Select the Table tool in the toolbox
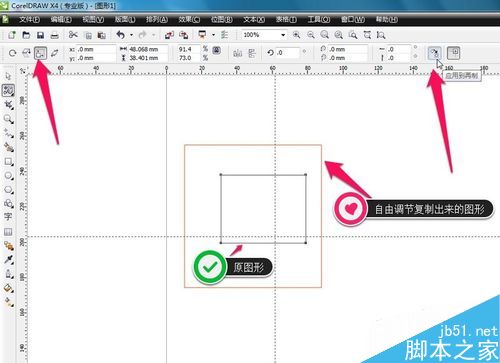This screenshot has height=363, width=500. [8, 231]
